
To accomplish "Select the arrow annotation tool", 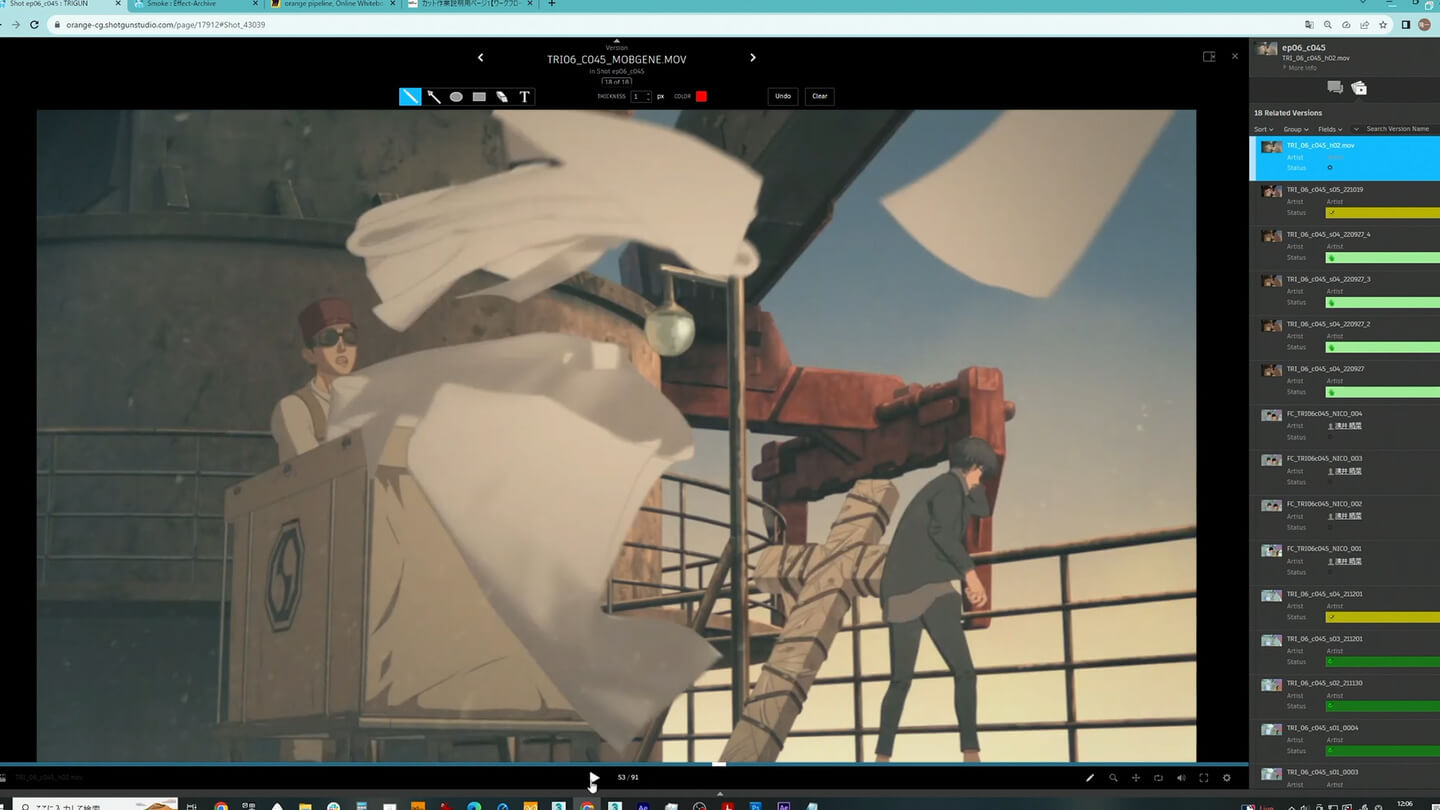I will pos(434,96).
